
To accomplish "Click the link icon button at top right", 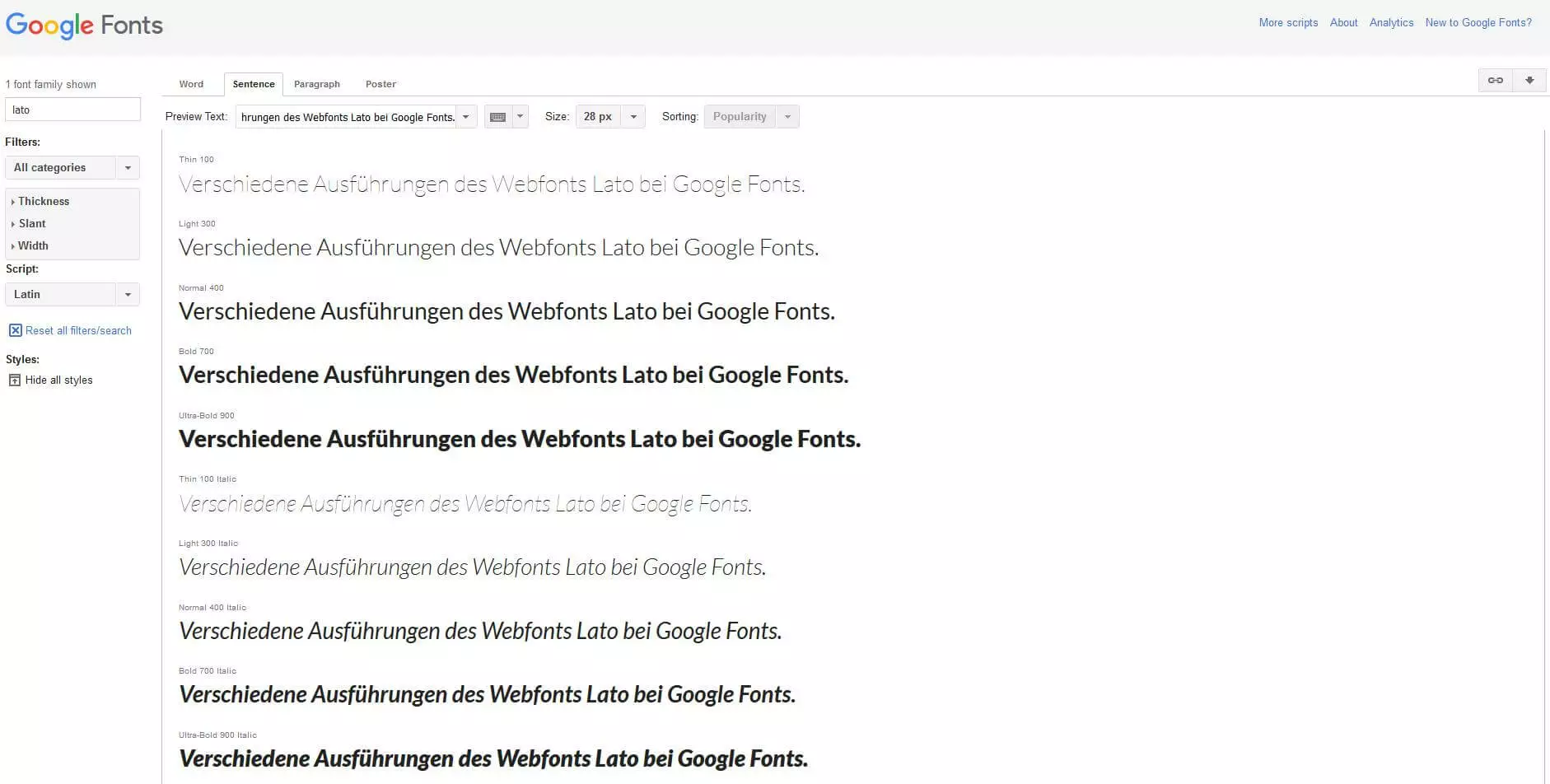I will 1495,80.
